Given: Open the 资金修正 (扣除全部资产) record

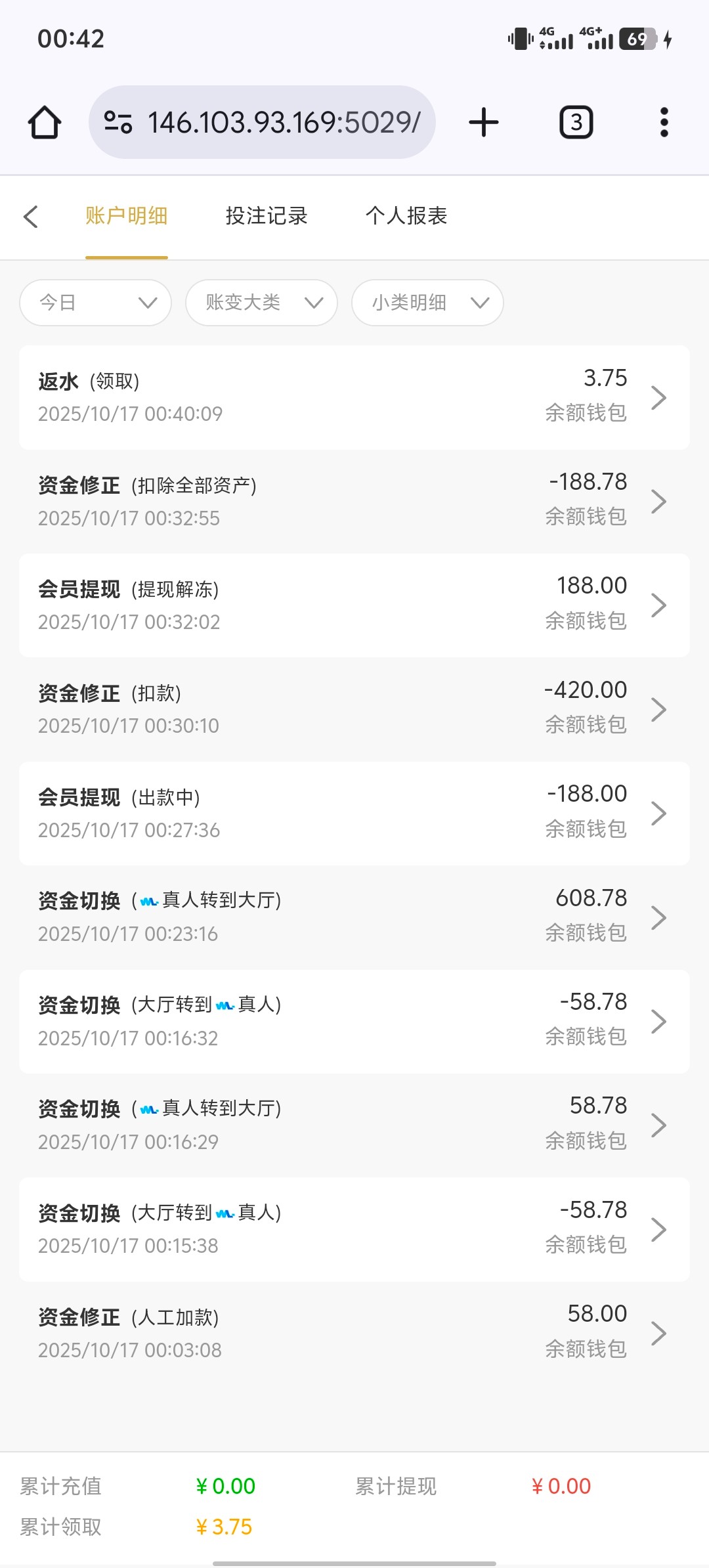Looking at the screenshot, I should tap(354, 502).
